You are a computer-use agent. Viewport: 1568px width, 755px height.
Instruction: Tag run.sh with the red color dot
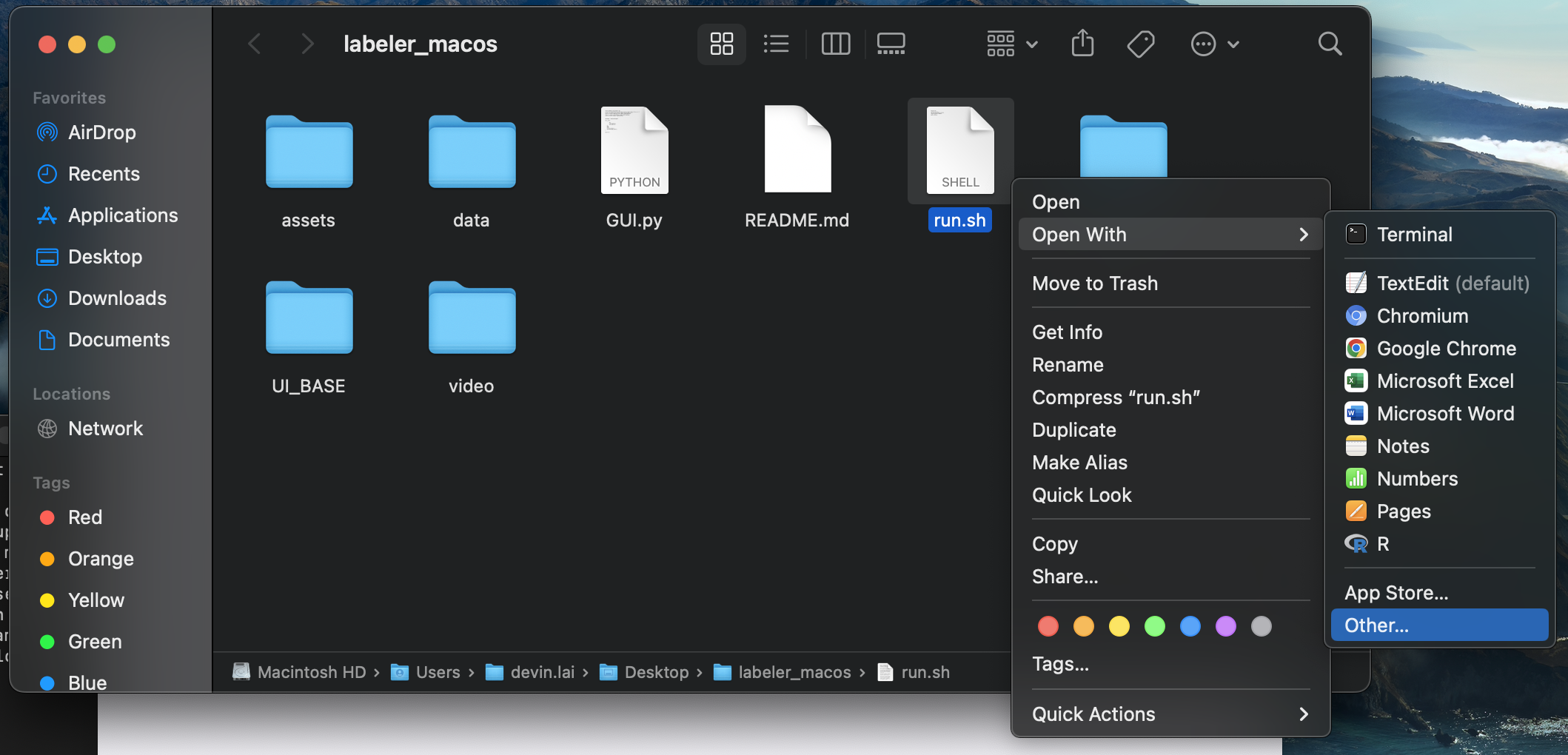(x=1048, y=626)
